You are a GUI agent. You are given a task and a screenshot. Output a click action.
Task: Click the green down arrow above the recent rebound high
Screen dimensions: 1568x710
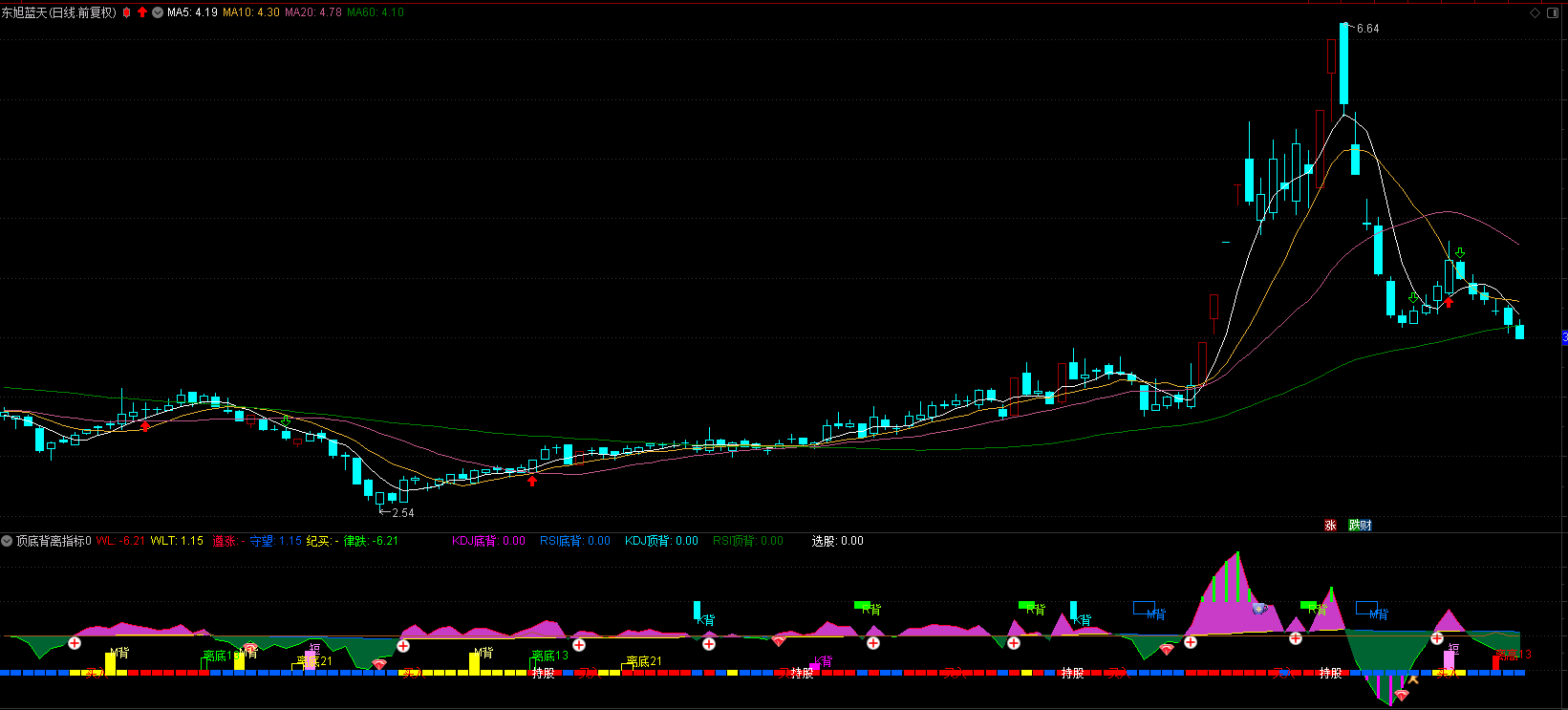1460,253
